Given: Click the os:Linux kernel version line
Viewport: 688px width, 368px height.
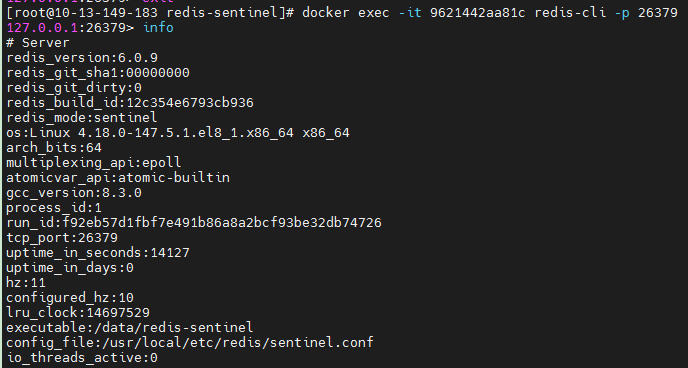Looking at the screenshot, I should (178, 132).
